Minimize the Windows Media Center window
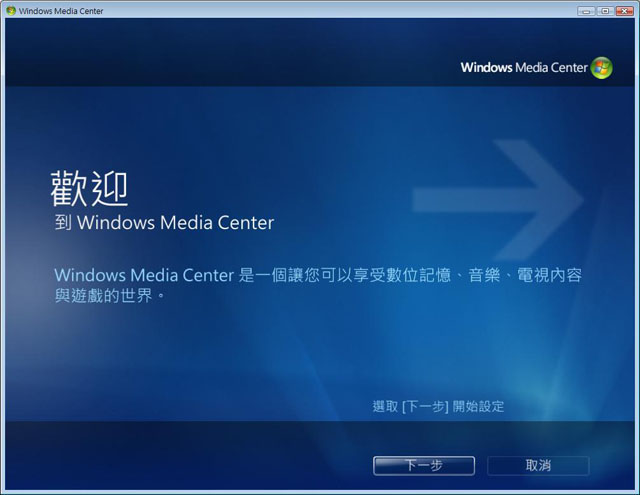The image size is (640, 495). (586, 11)
